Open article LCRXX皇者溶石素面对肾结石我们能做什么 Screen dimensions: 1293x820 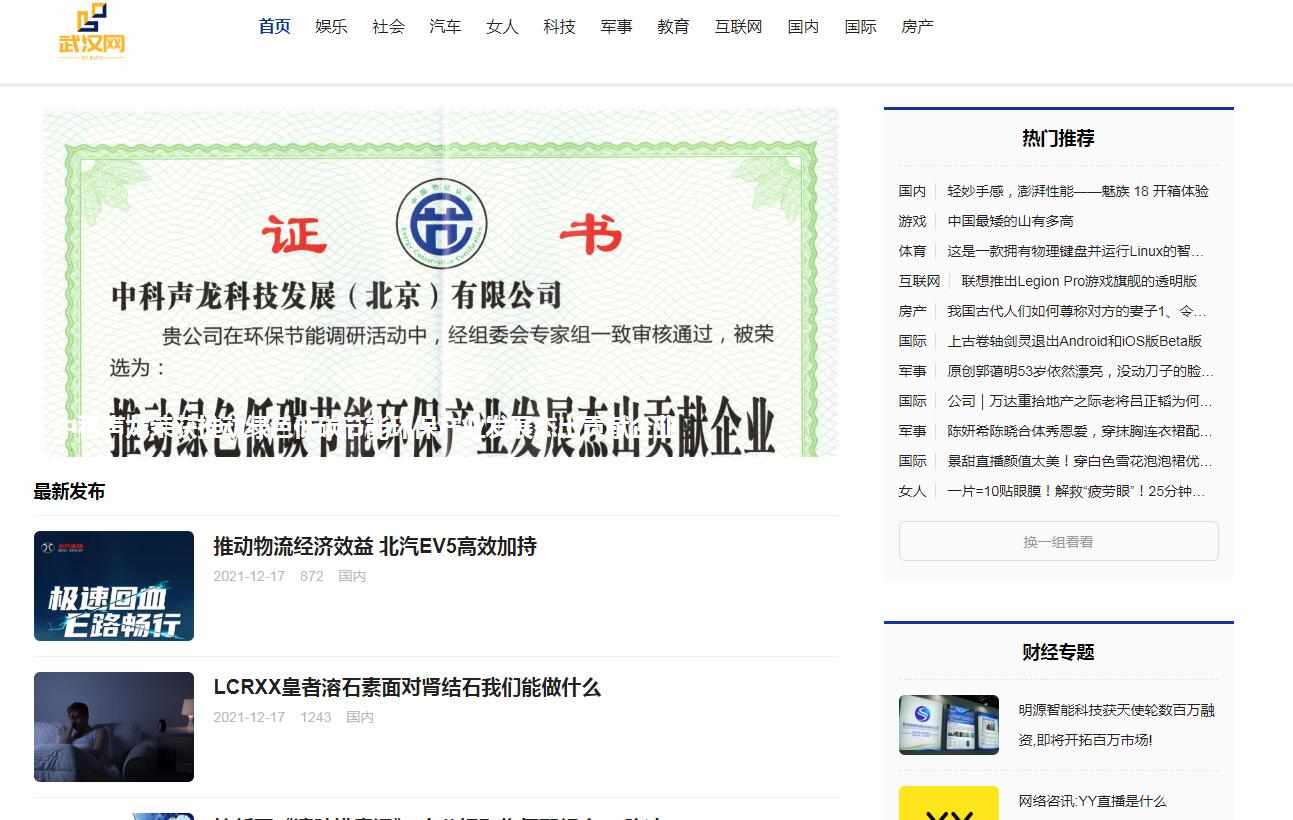(407, 687)
